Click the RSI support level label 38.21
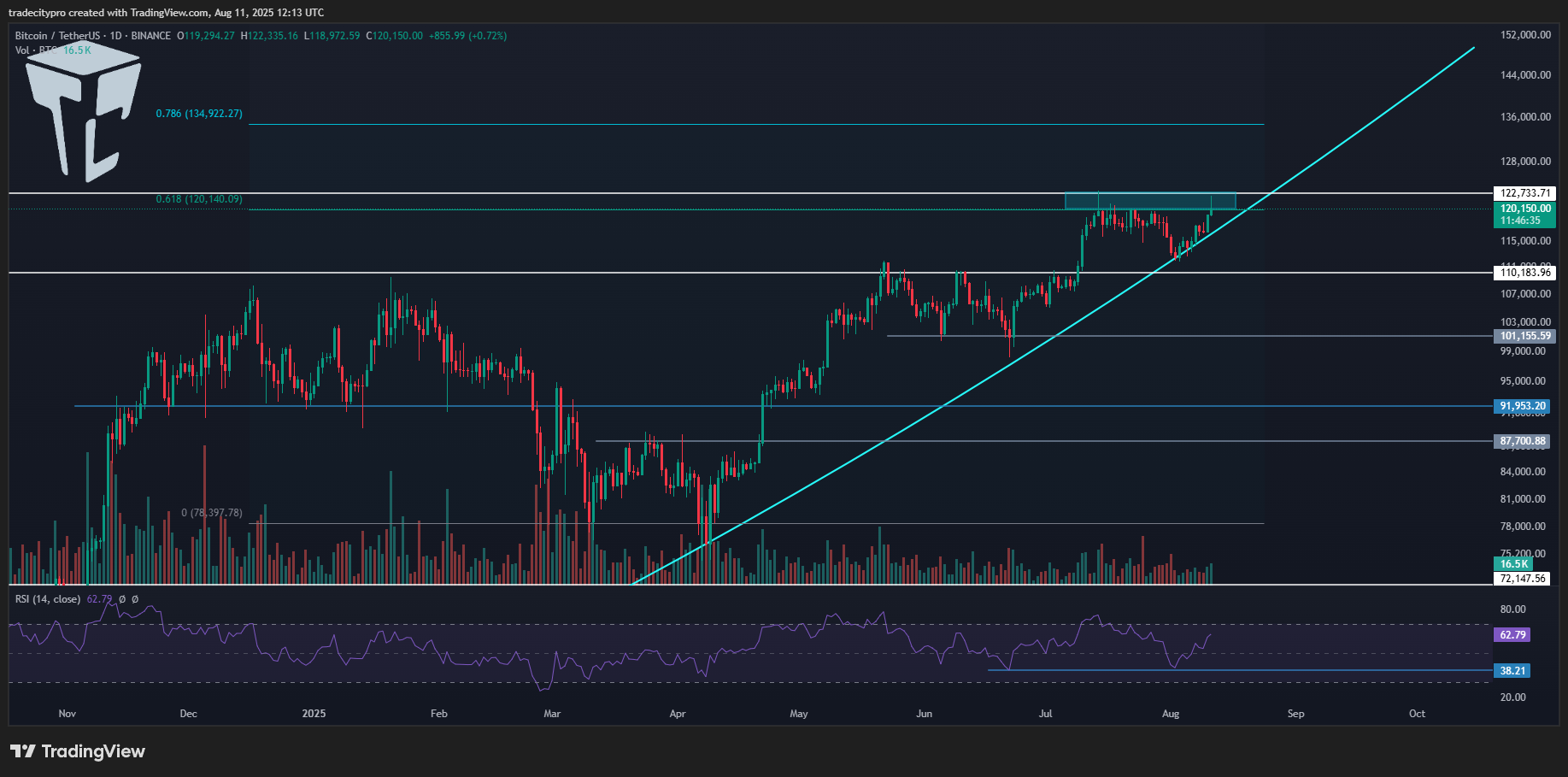This screenshot has height=777, width=1568. 1512,671
